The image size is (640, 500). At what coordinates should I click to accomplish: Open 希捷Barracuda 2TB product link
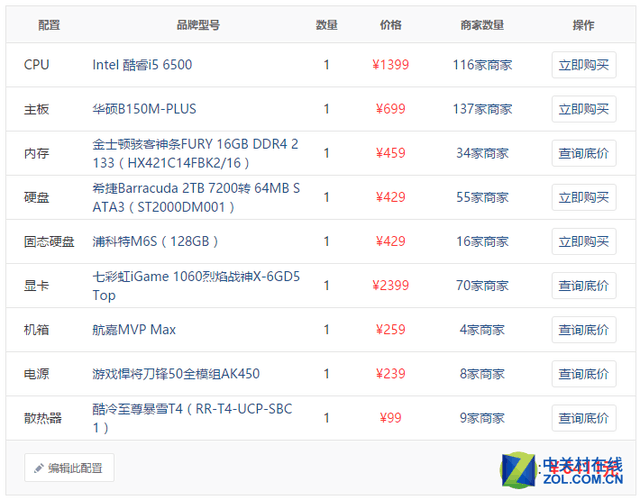(196, 197)
